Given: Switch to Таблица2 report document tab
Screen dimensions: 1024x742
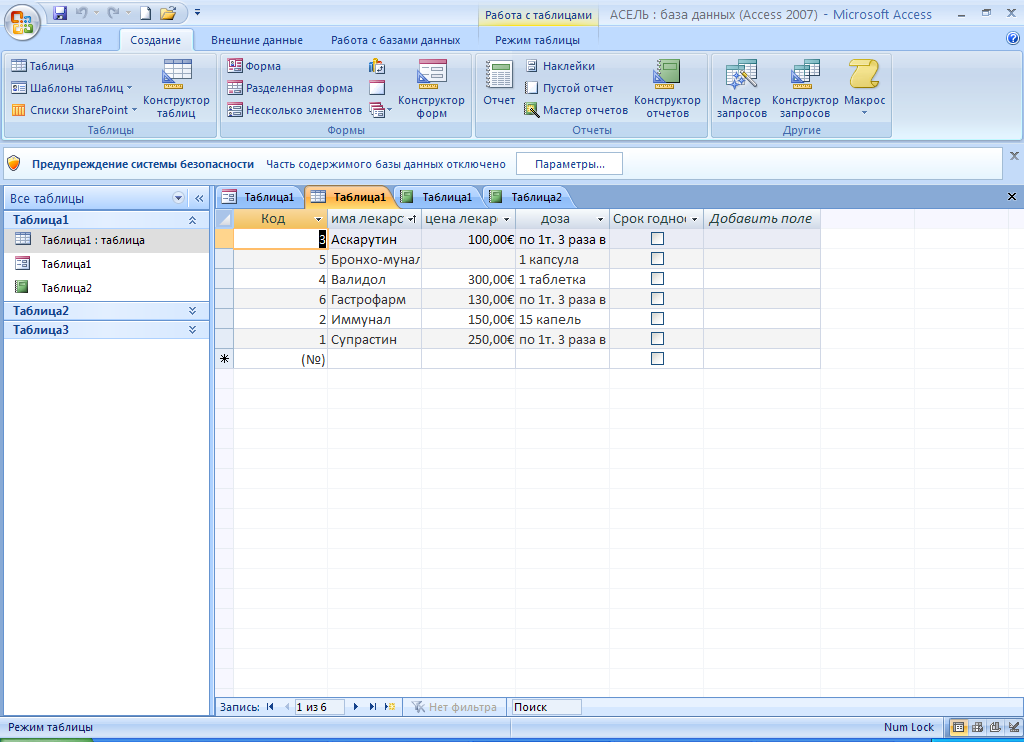Looking at the screenshot, I should click(526, 197).
